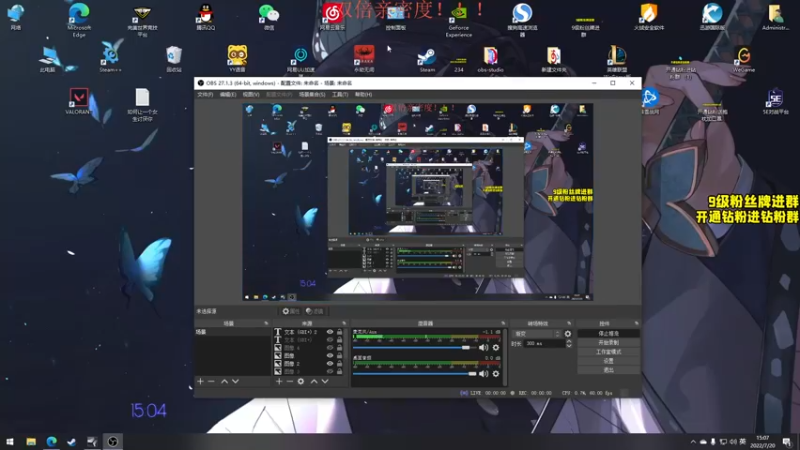Screen dimensions: 800x450
Task: Open the 渐变 transition dropdown
Action: (x=537, y=334)
